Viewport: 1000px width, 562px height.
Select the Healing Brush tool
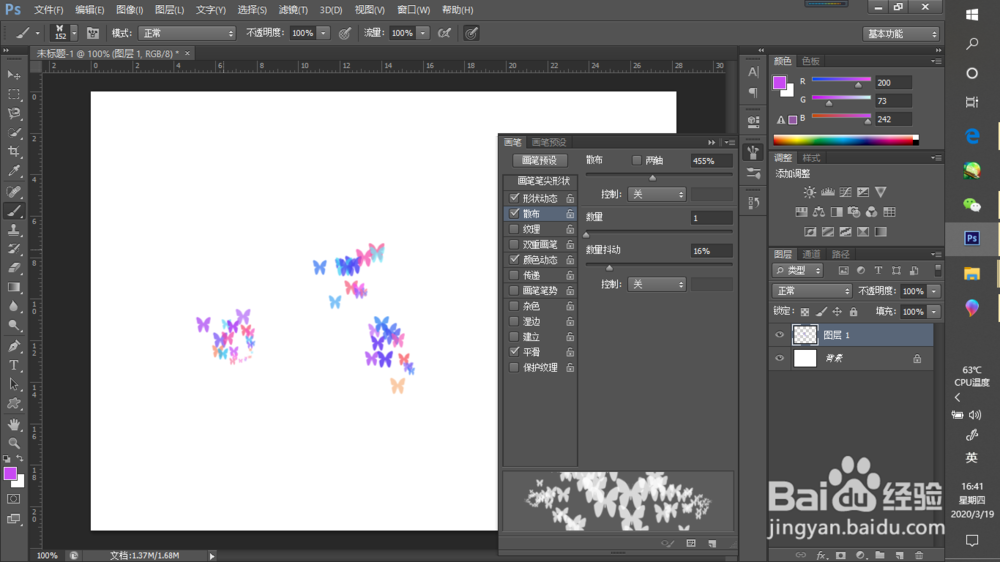[x=13, y=191]
